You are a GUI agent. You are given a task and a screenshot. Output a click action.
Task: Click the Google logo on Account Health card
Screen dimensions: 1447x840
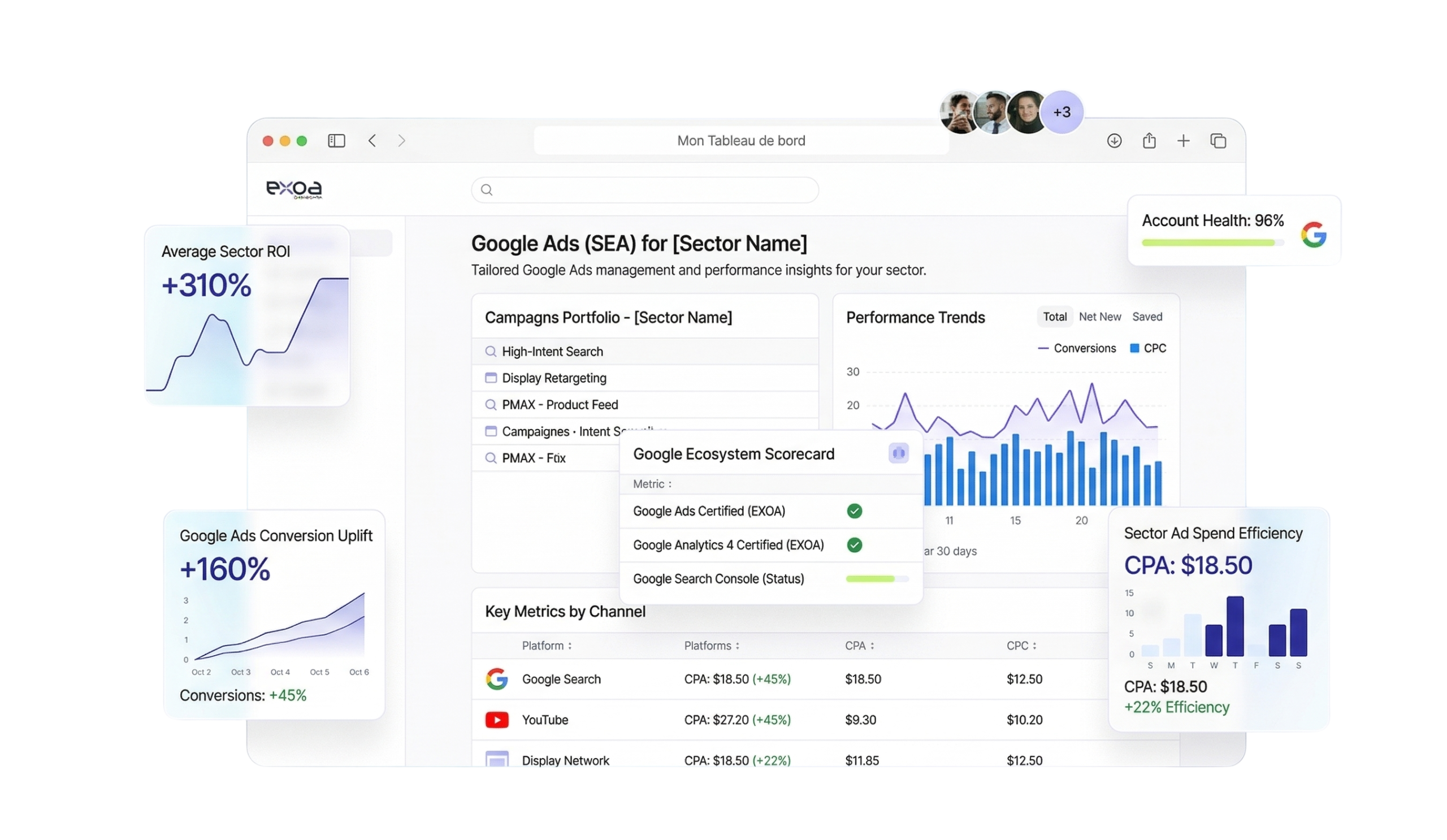tap(1314, 234)
